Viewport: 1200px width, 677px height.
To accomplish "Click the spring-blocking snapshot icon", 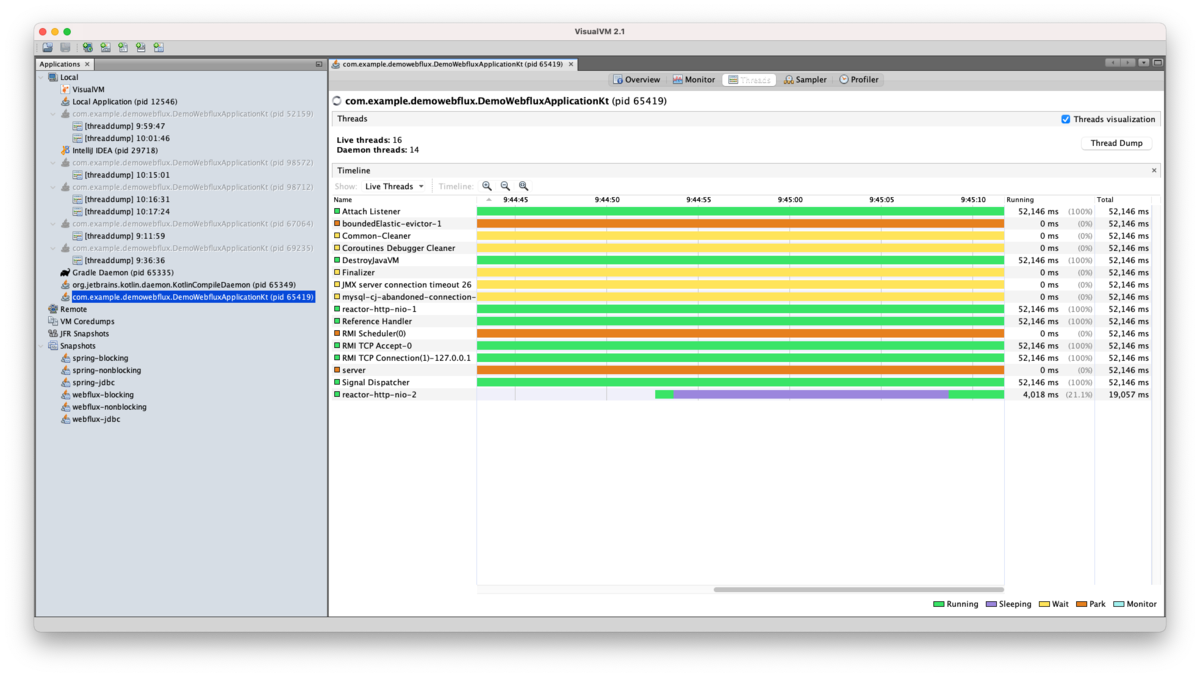I will (65, 358).
